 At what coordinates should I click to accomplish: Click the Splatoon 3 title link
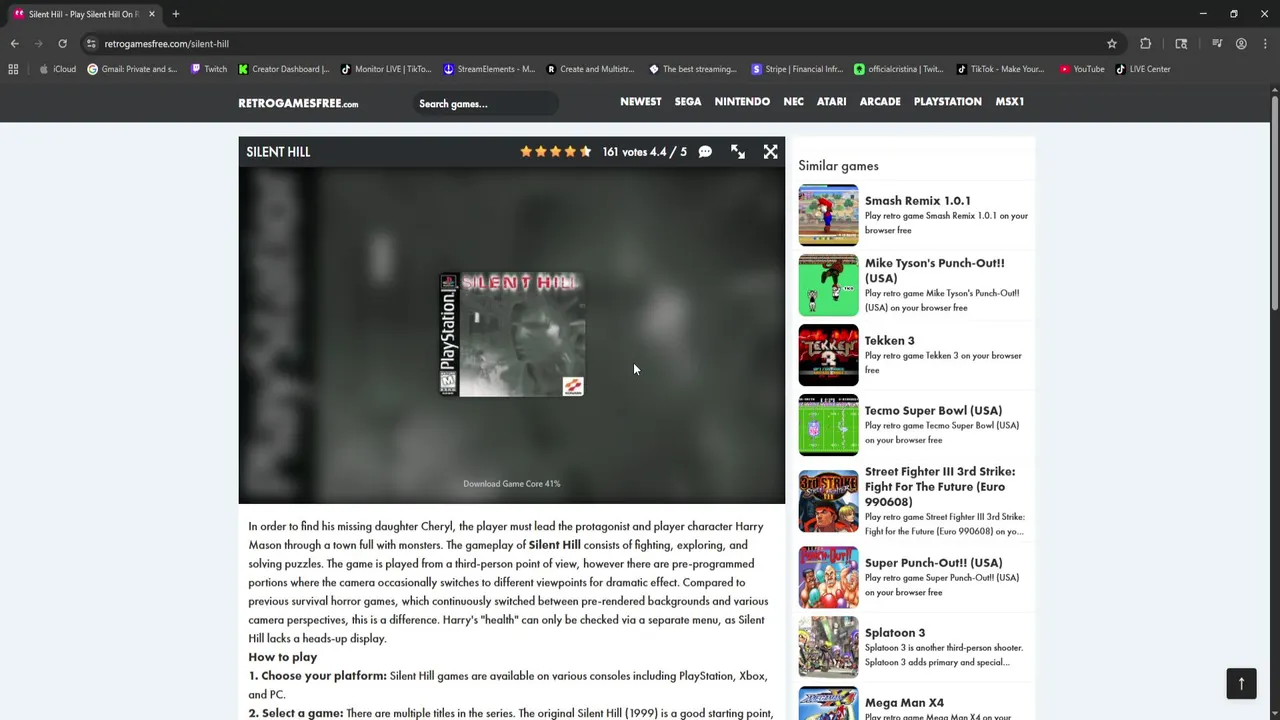(895, 633)
